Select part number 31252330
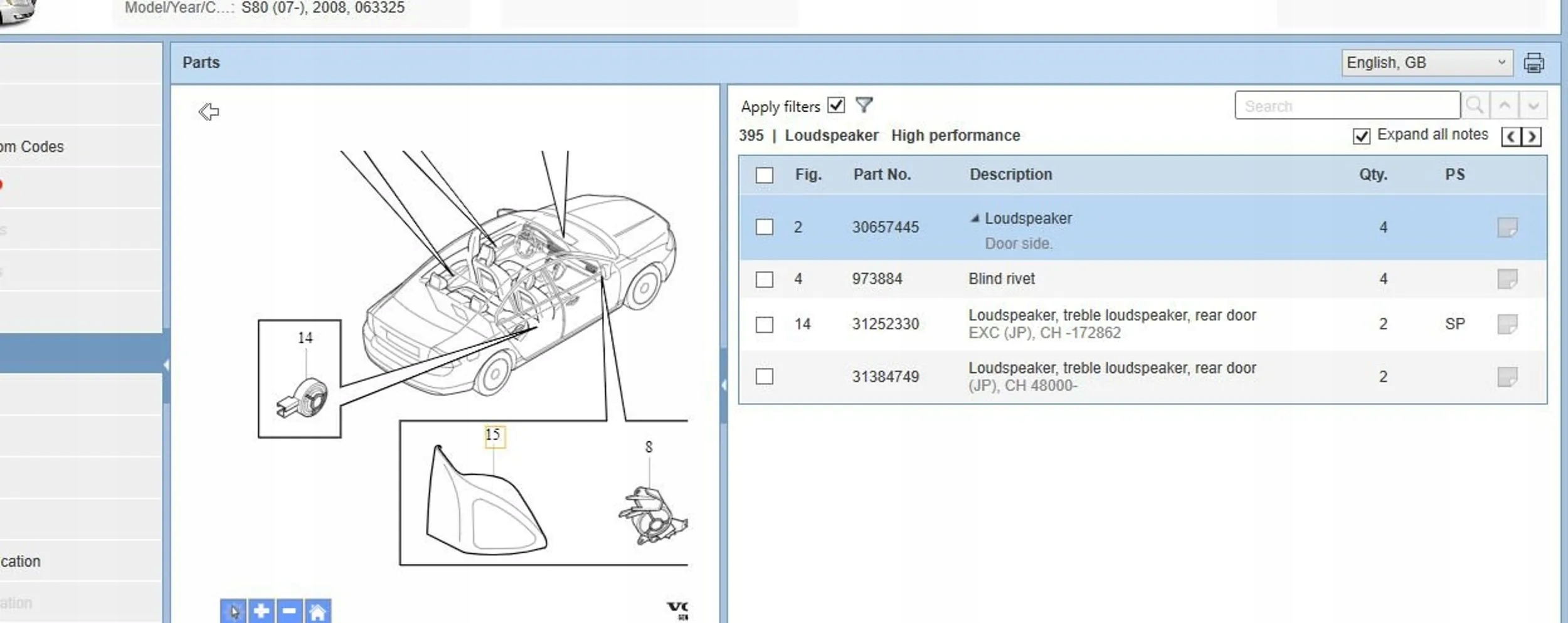This screenshot has height=623, width=1568. pyautogui.click(x=885, y=324)
